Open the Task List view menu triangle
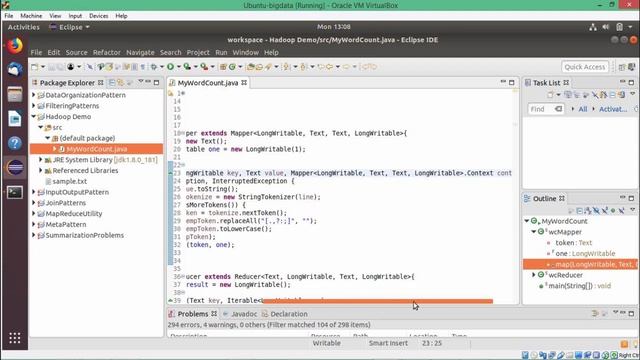 [632, 94]
